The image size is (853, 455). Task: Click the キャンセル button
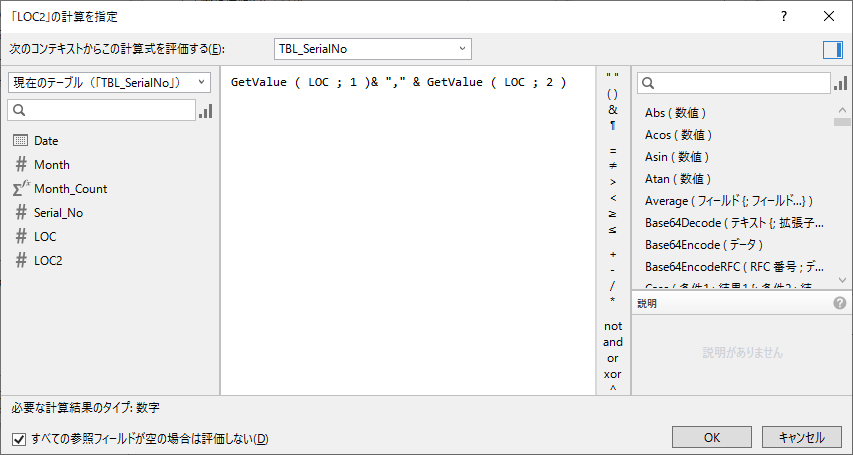[x=801, y=437]
